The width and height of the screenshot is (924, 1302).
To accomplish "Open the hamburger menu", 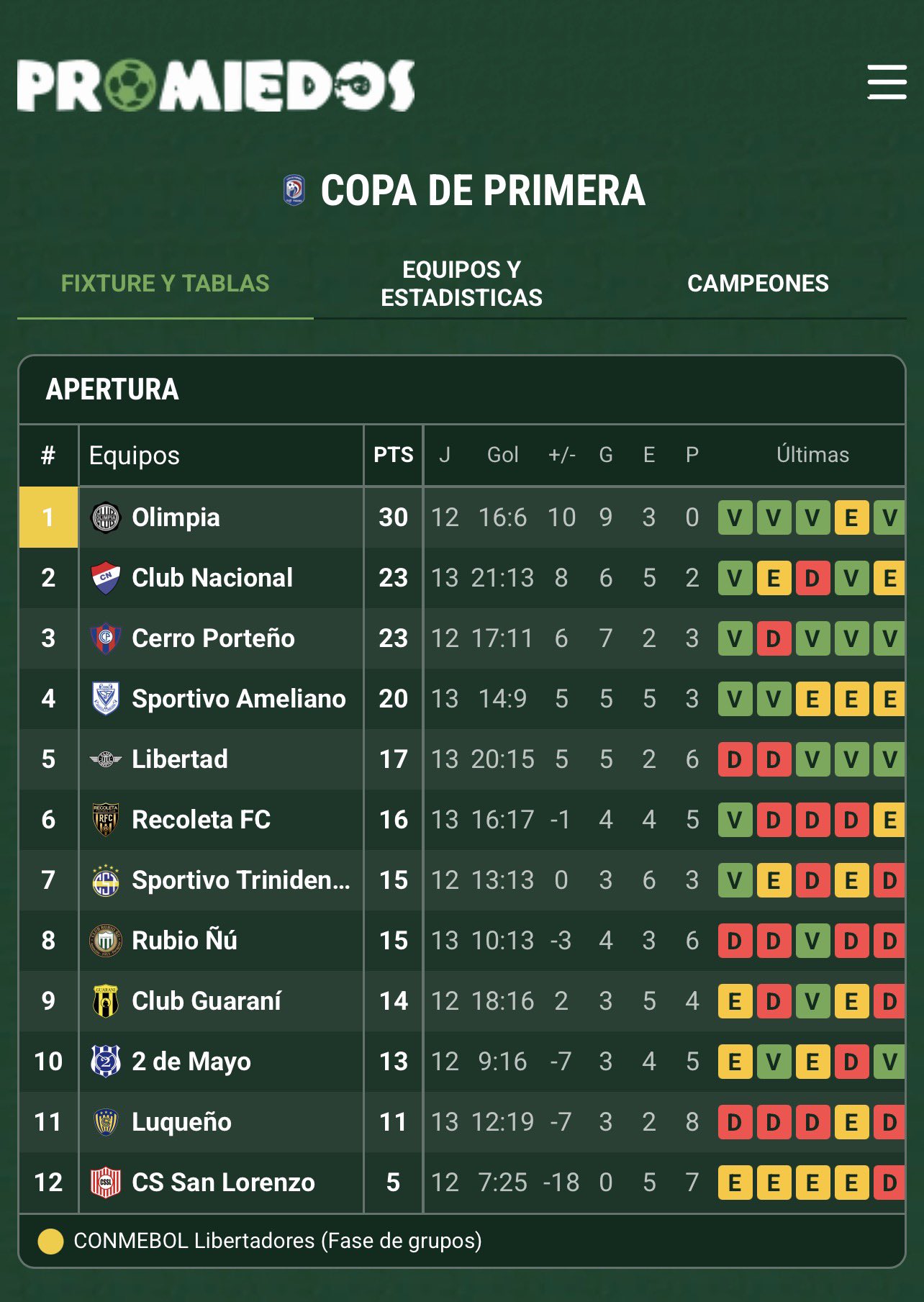I will coord(887,81).
